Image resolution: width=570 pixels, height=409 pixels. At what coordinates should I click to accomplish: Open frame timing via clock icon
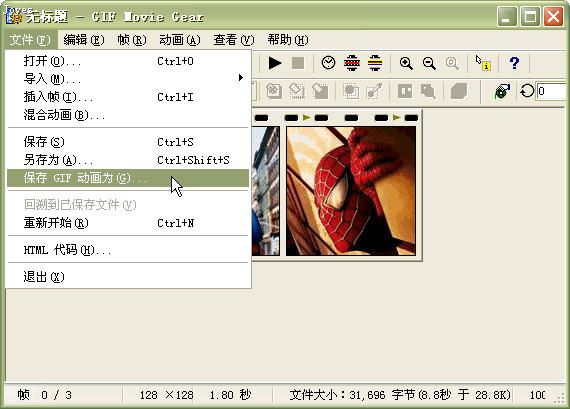pyautogui.click(x=328, y=63)
